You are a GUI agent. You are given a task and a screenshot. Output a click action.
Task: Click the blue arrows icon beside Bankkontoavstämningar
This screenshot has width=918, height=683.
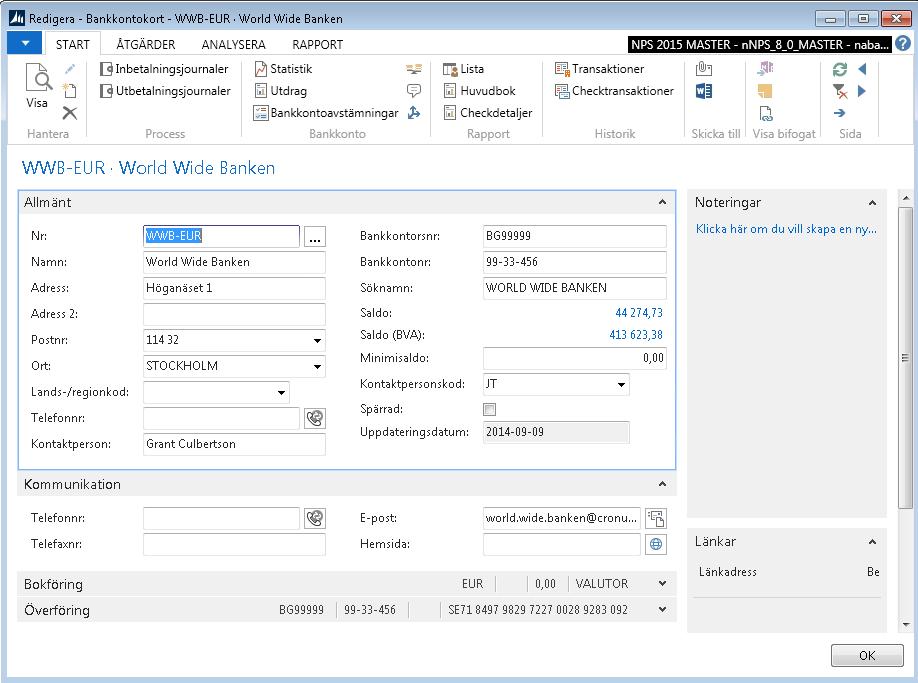tap(414, 113)
